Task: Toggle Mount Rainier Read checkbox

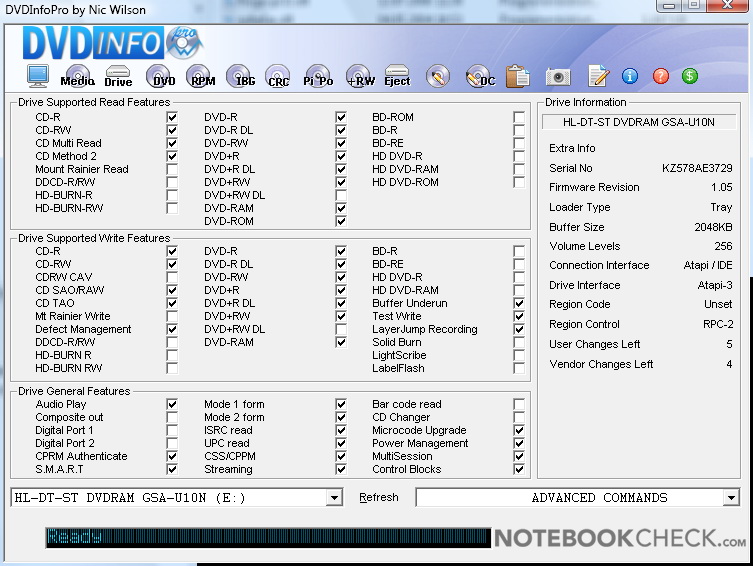Action: coord(172,169)
